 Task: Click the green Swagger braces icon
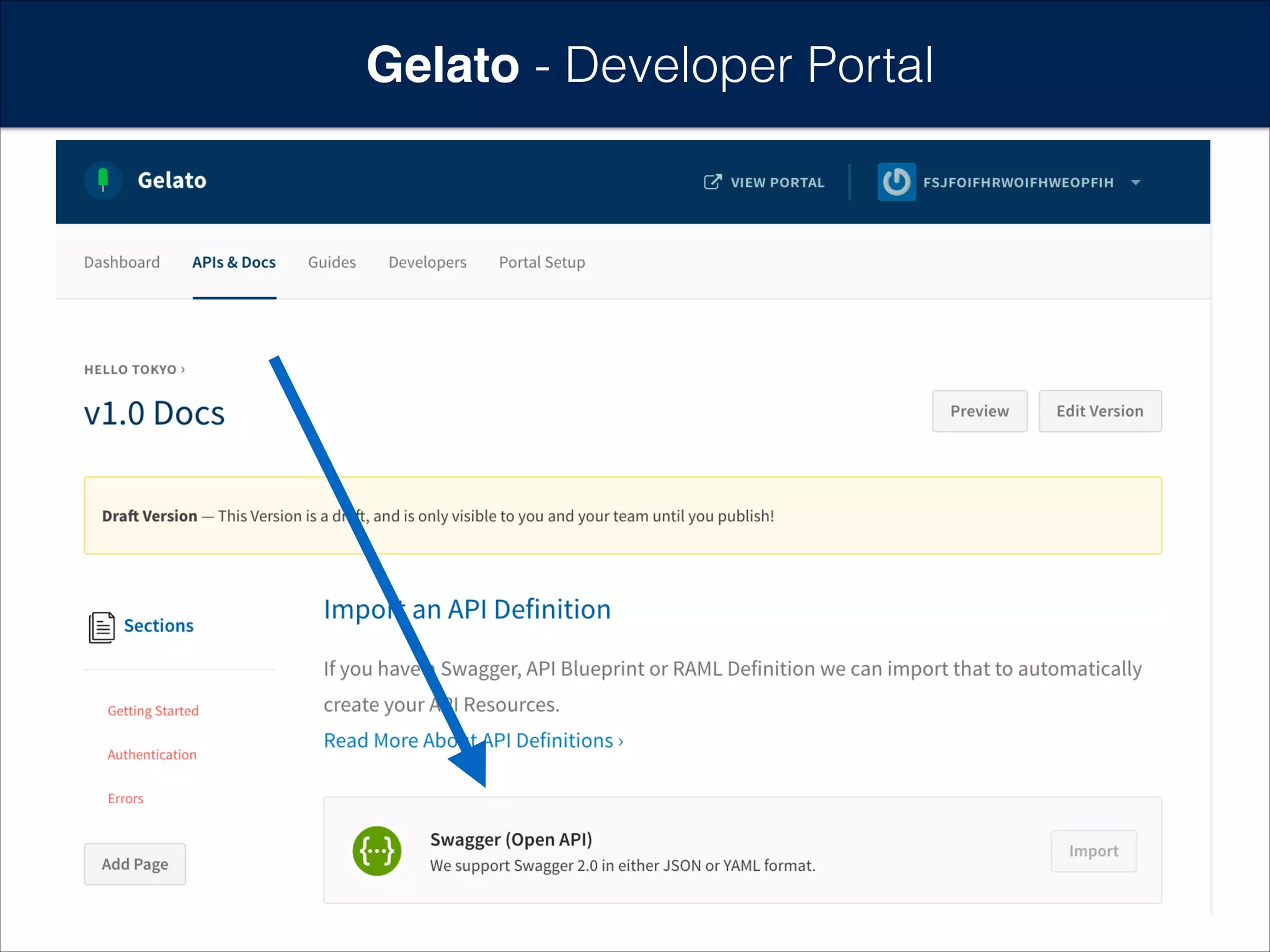[x=377, y=851]
